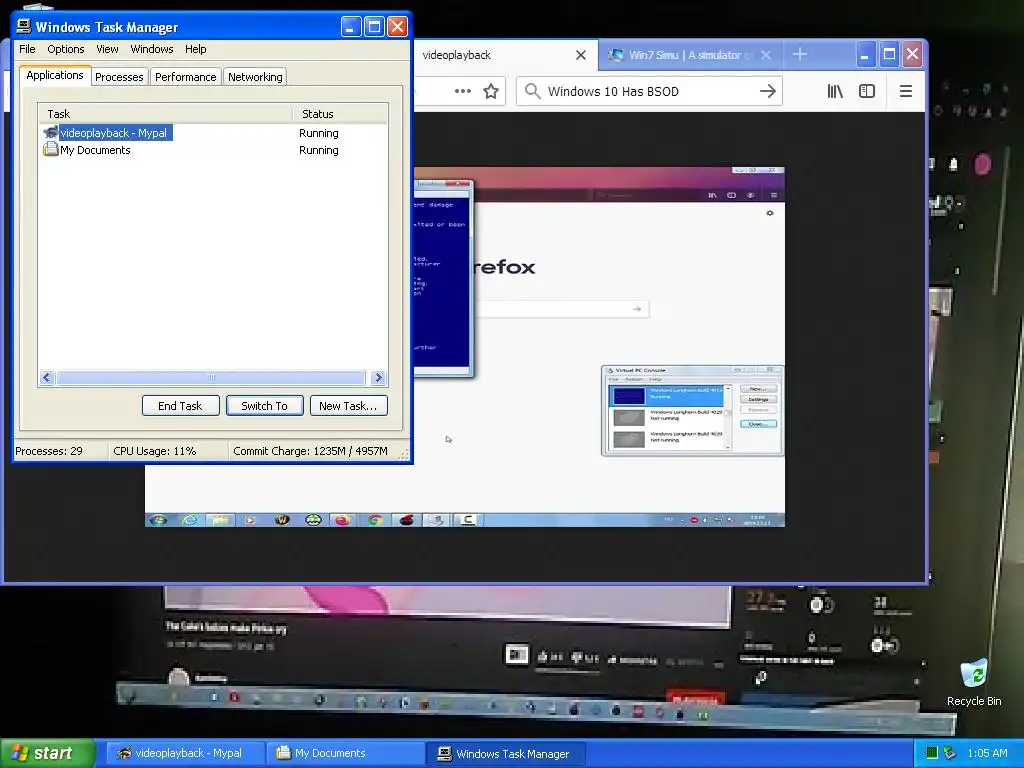Click the Processes: 29 status bar entry
The height and width of the screenshot is (768, 1024).
pyautogui.click(x=49, y=451)
